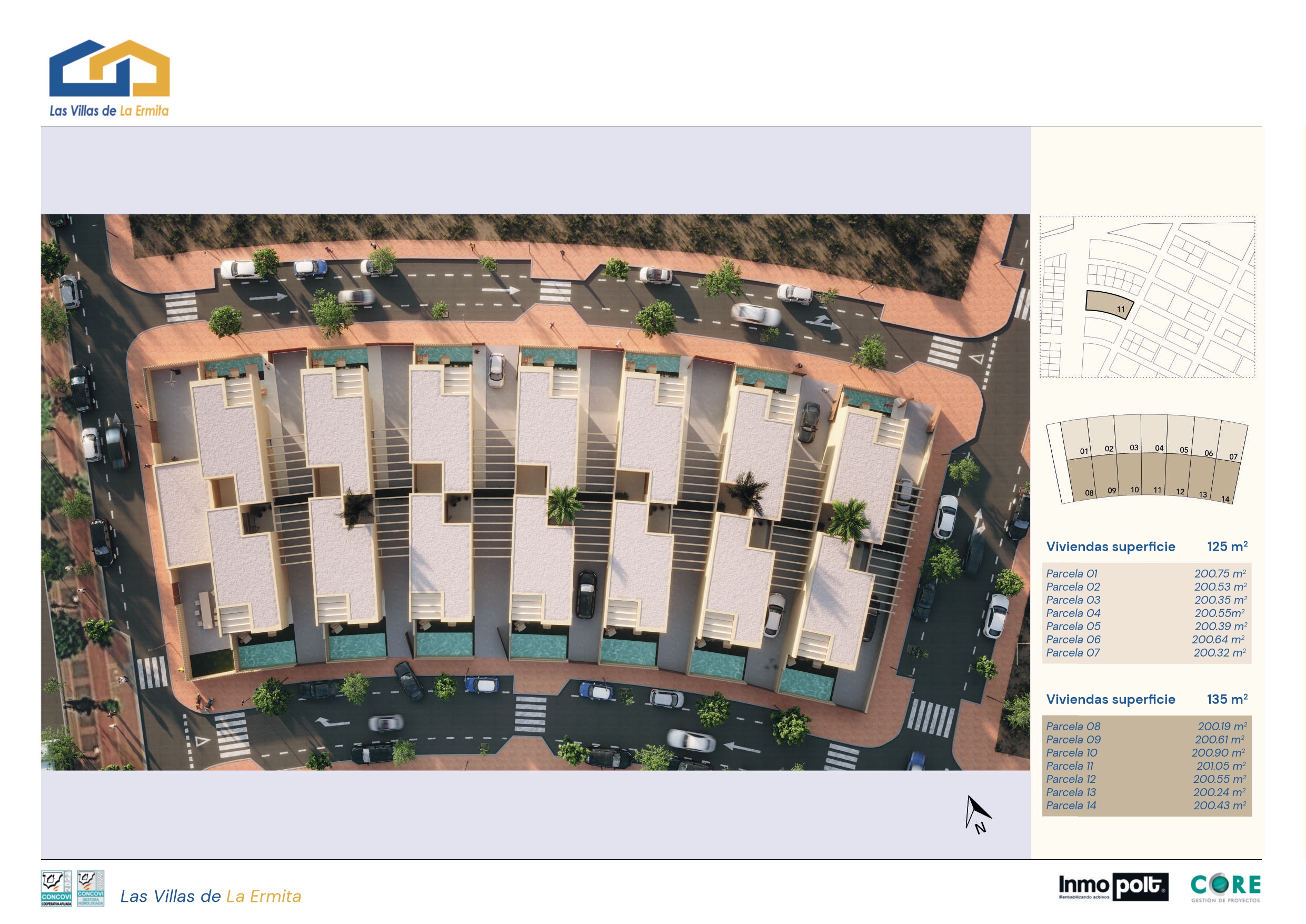Viewport: 1306px width, 924px height.
Task: Click the Inmopolt logo
Action: 1113,887
